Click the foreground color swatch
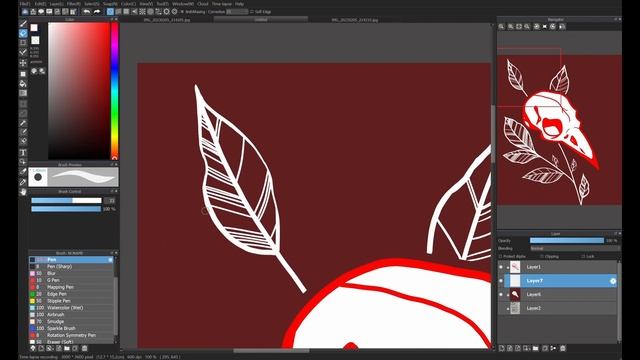Screen dimensions: 640x360 coord(34,28)
